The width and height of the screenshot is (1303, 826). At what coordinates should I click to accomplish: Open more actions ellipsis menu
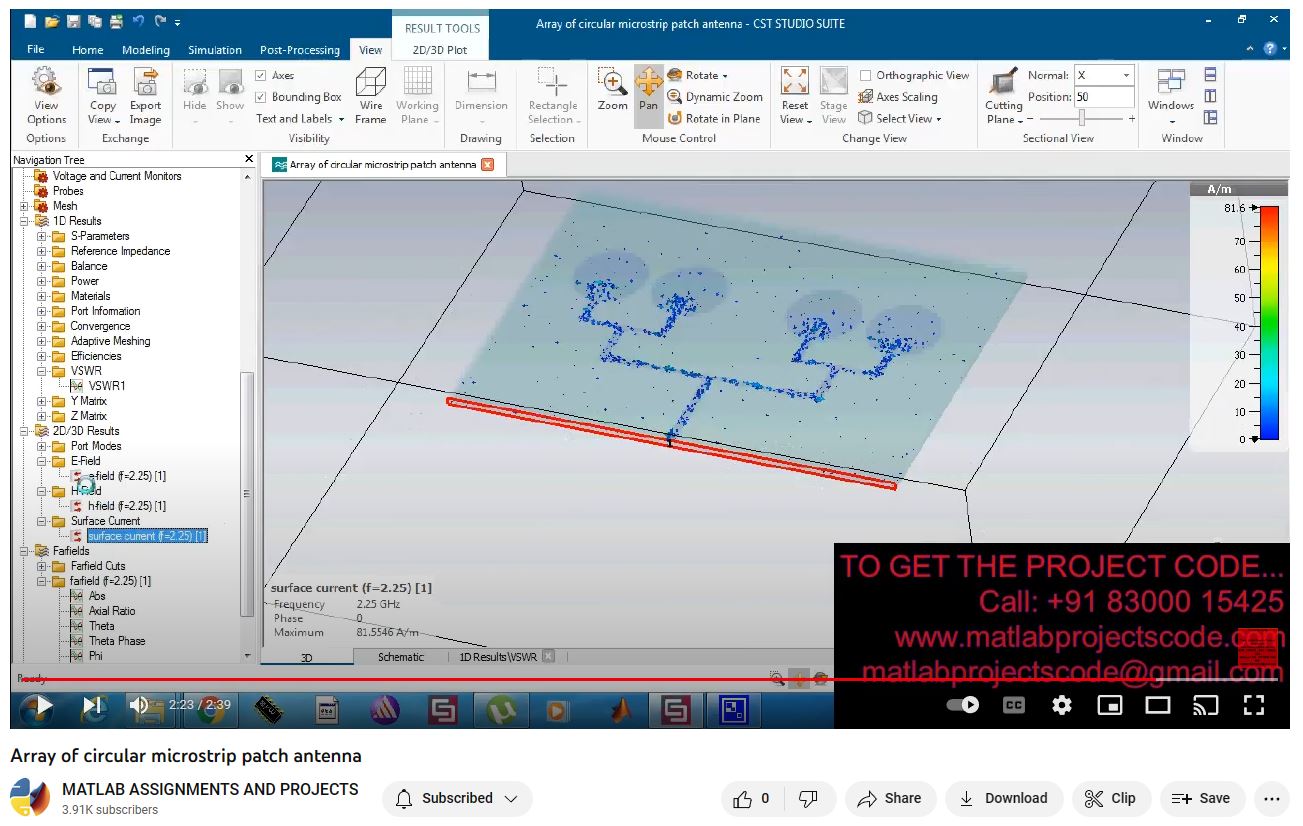coord(1272,798)
